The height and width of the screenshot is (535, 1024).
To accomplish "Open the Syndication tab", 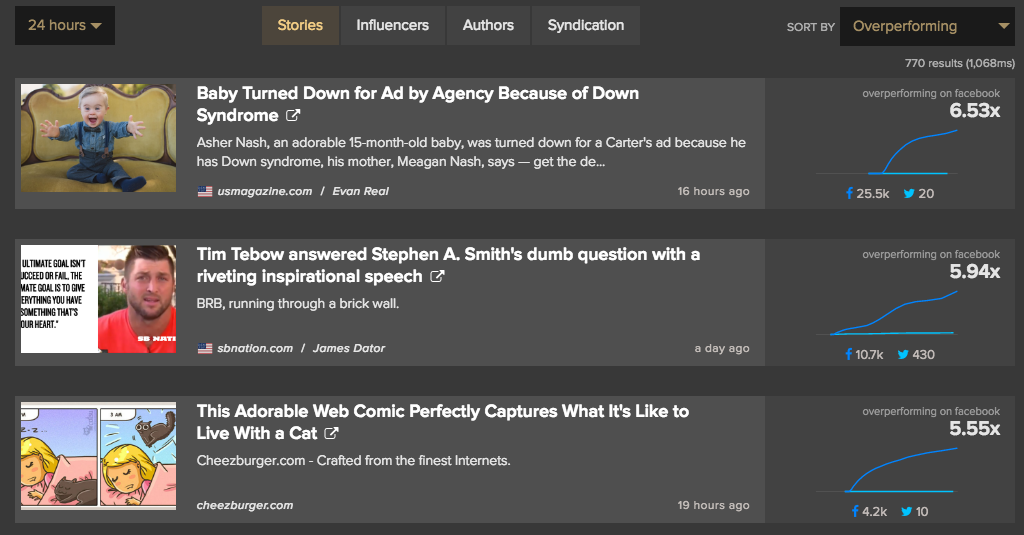I will [585, 25].
